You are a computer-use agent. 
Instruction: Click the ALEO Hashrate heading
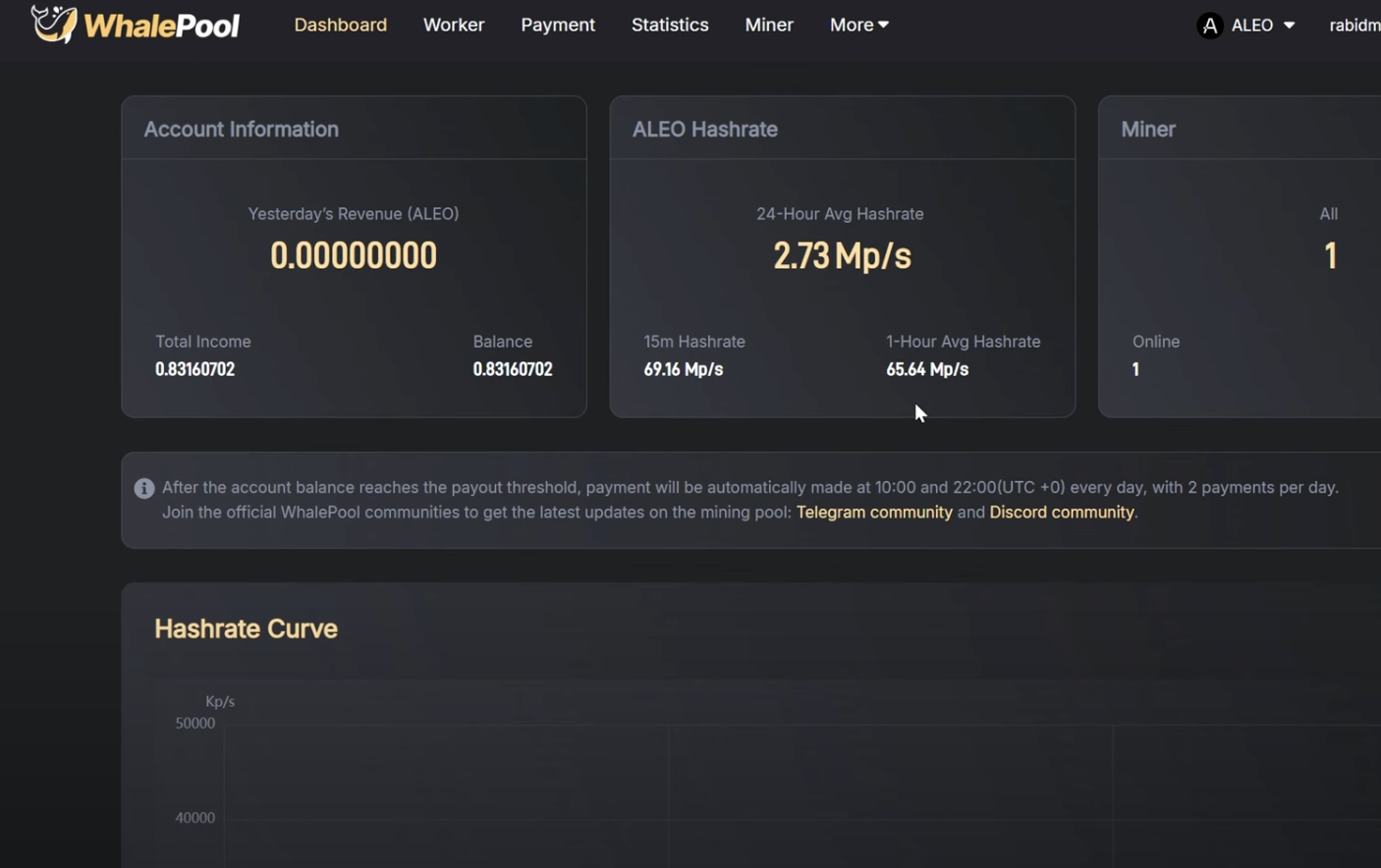[705, 130]
